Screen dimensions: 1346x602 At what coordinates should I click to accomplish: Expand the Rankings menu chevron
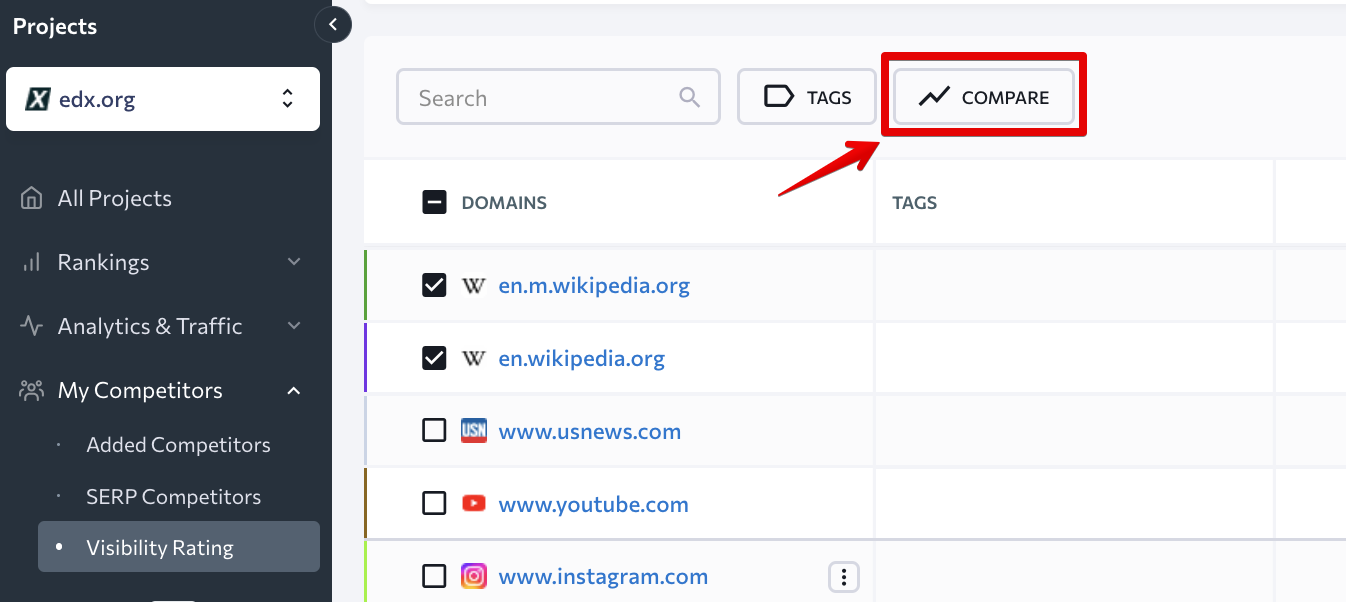(x=294, y=262)
